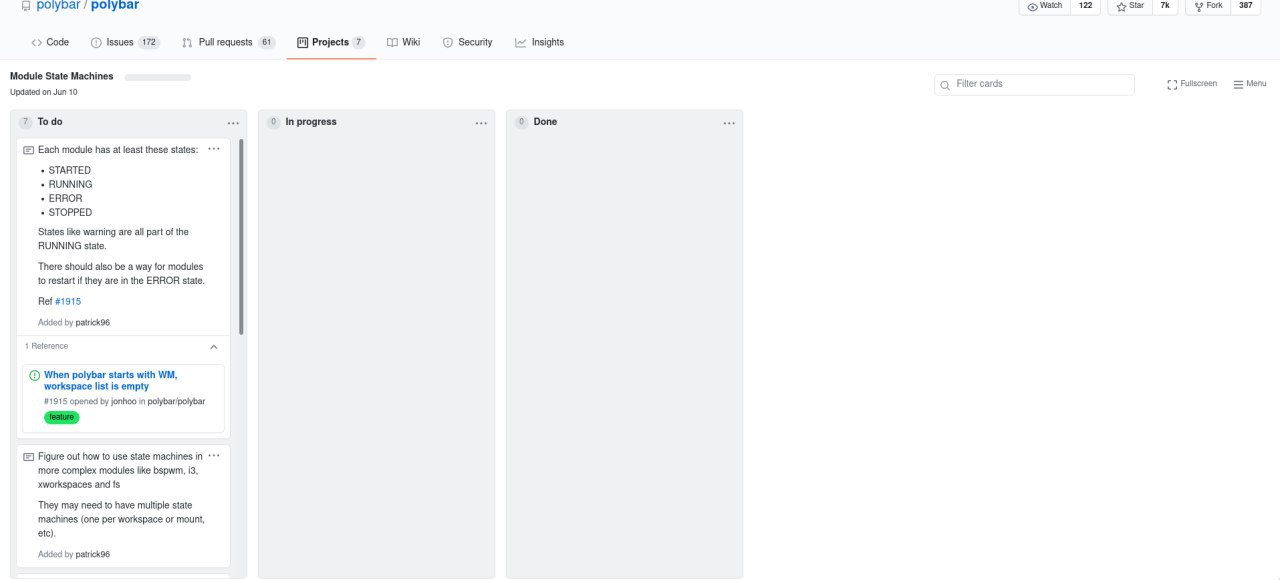Click the 'In progress' column title

(311, 122)
